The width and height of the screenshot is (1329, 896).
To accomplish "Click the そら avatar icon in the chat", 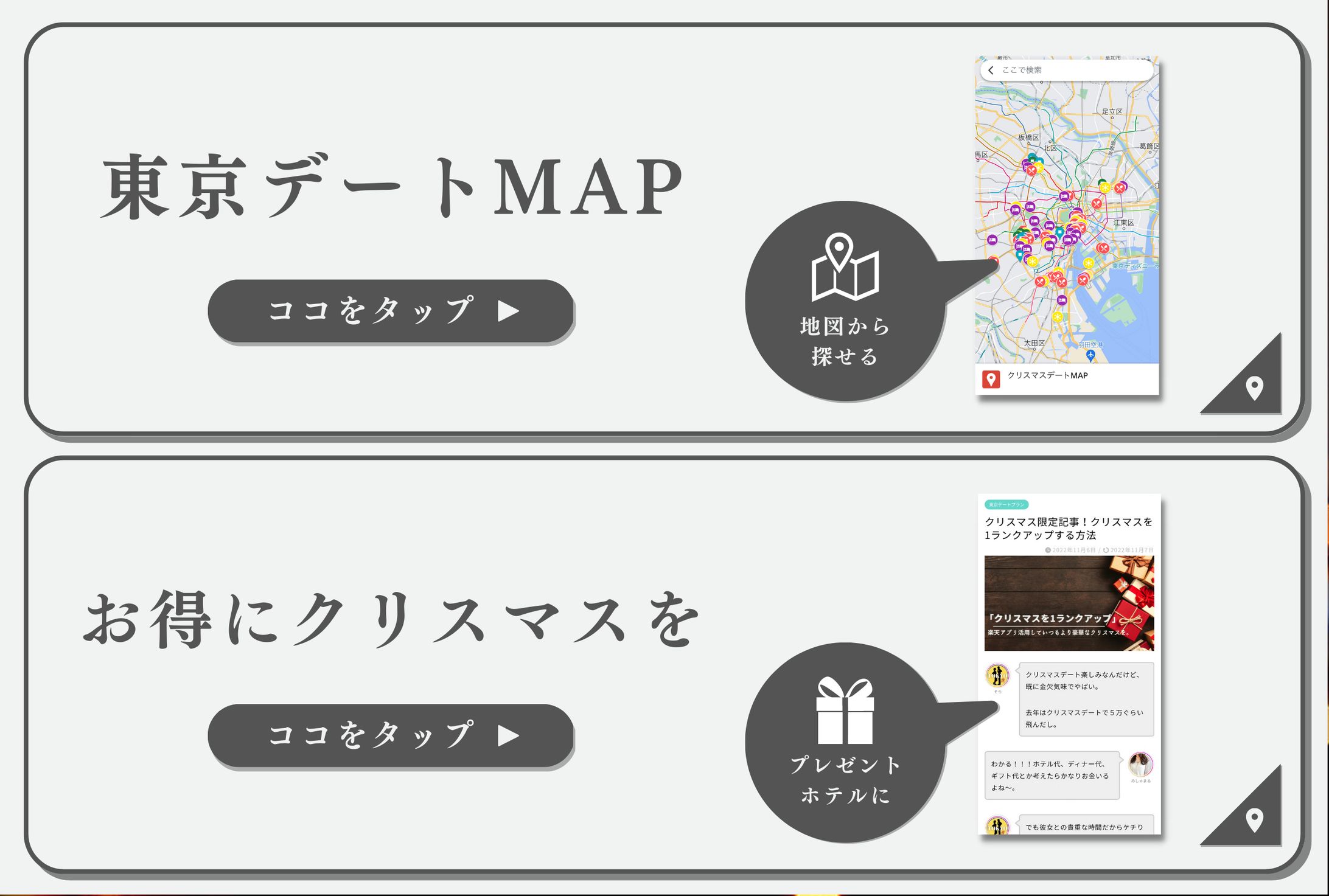I will [997, 675].
